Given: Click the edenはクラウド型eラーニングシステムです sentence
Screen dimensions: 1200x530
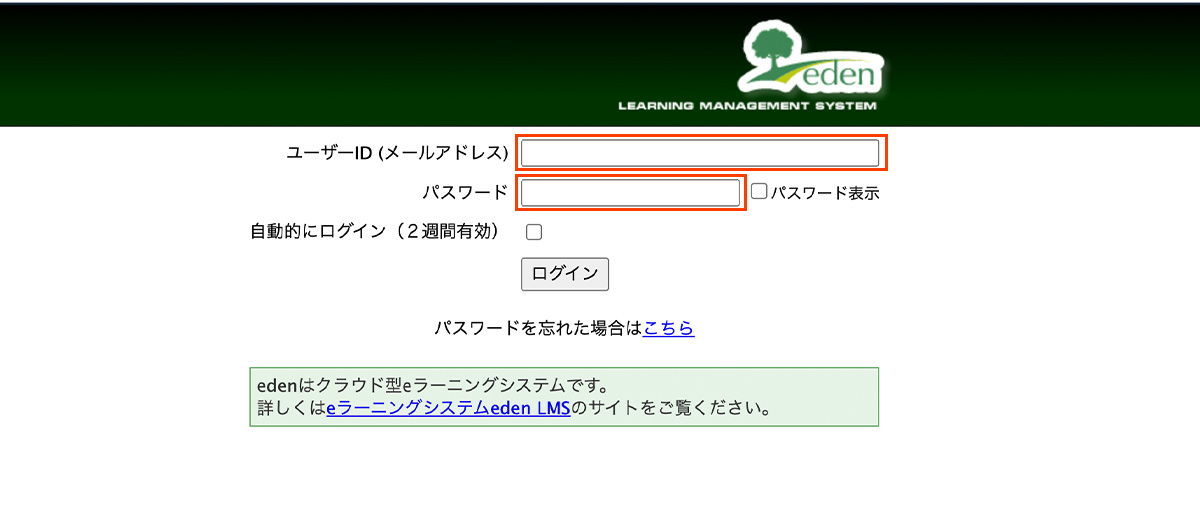Looking at the screenshot, I should click(433, 385).
